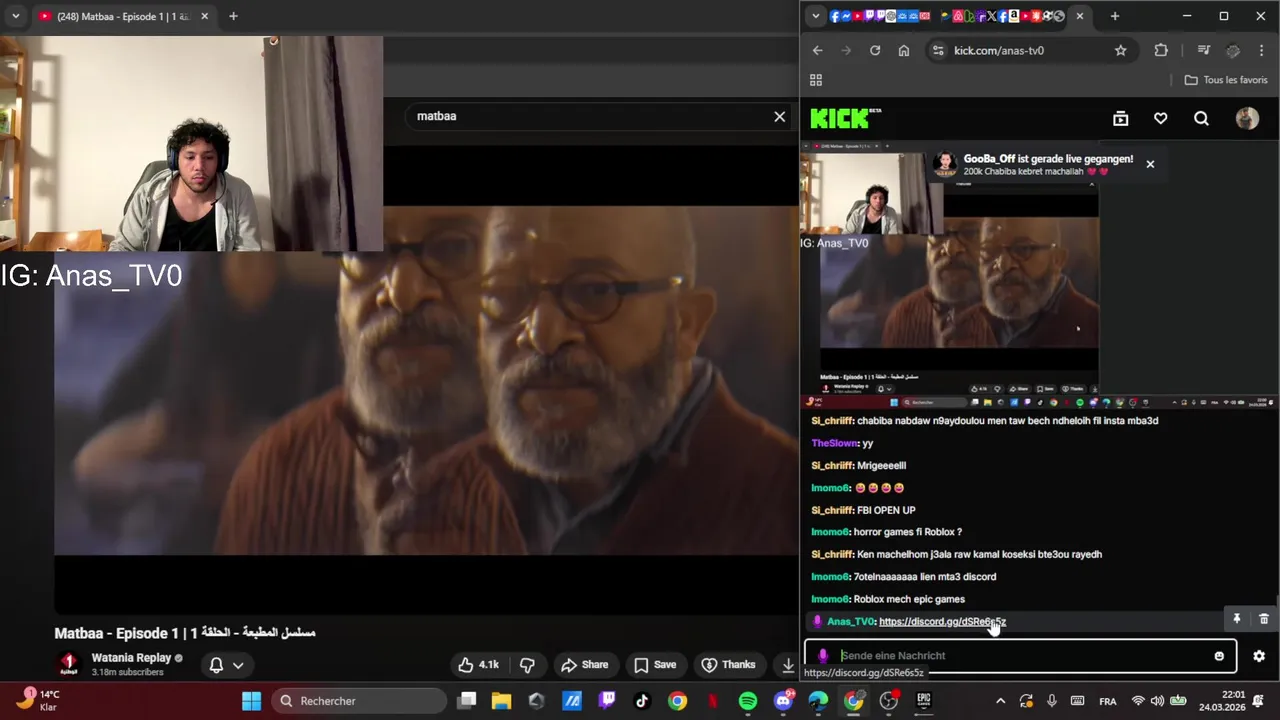
Task: Click Si_chriiff username on 'FBI OPEN UP' message
Action: pos(832,510)
